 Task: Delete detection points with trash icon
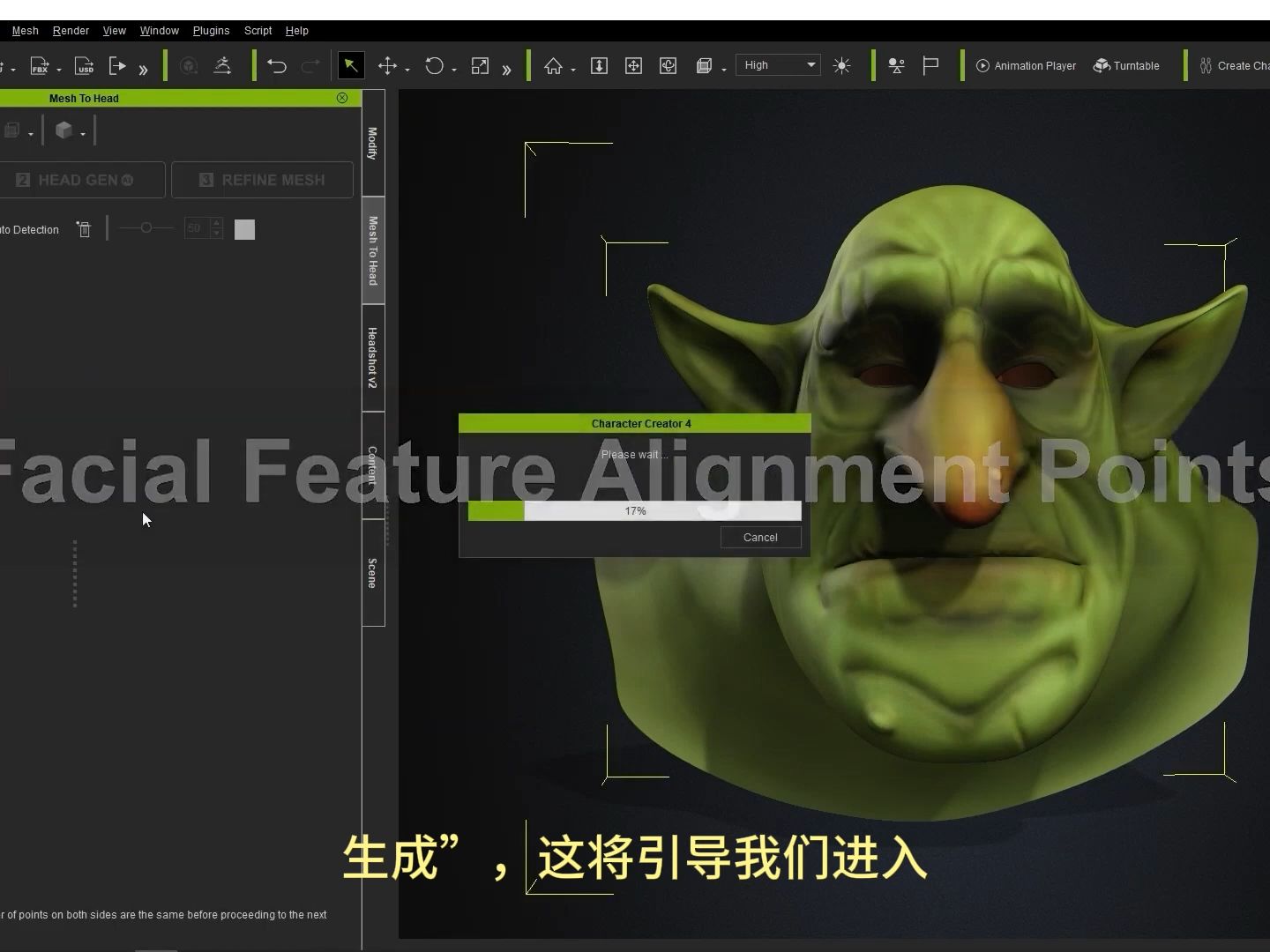coord(84,230)
